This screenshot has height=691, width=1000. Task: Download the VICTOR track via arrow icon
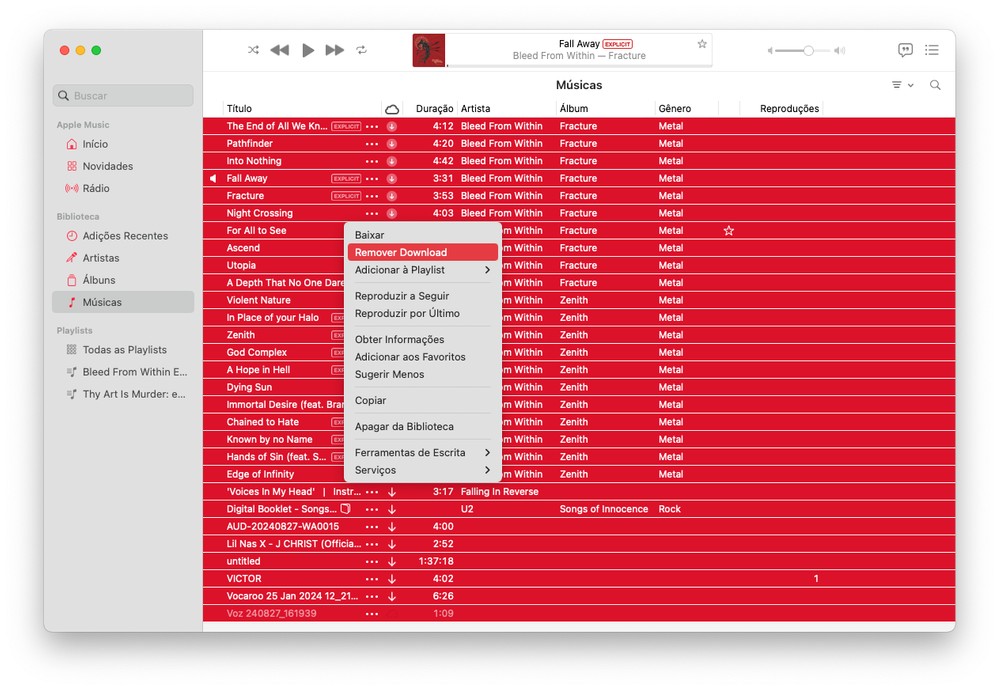point(392,579)
